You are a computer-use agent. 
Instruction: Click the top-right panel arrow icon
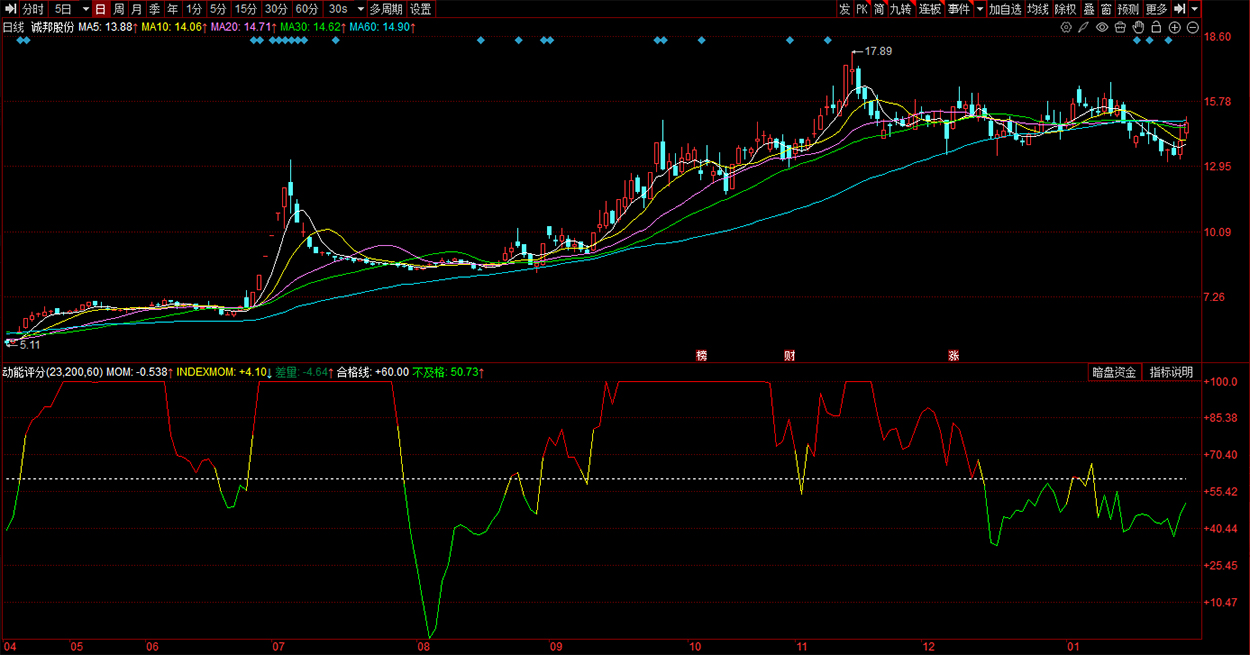[1179, 9]
